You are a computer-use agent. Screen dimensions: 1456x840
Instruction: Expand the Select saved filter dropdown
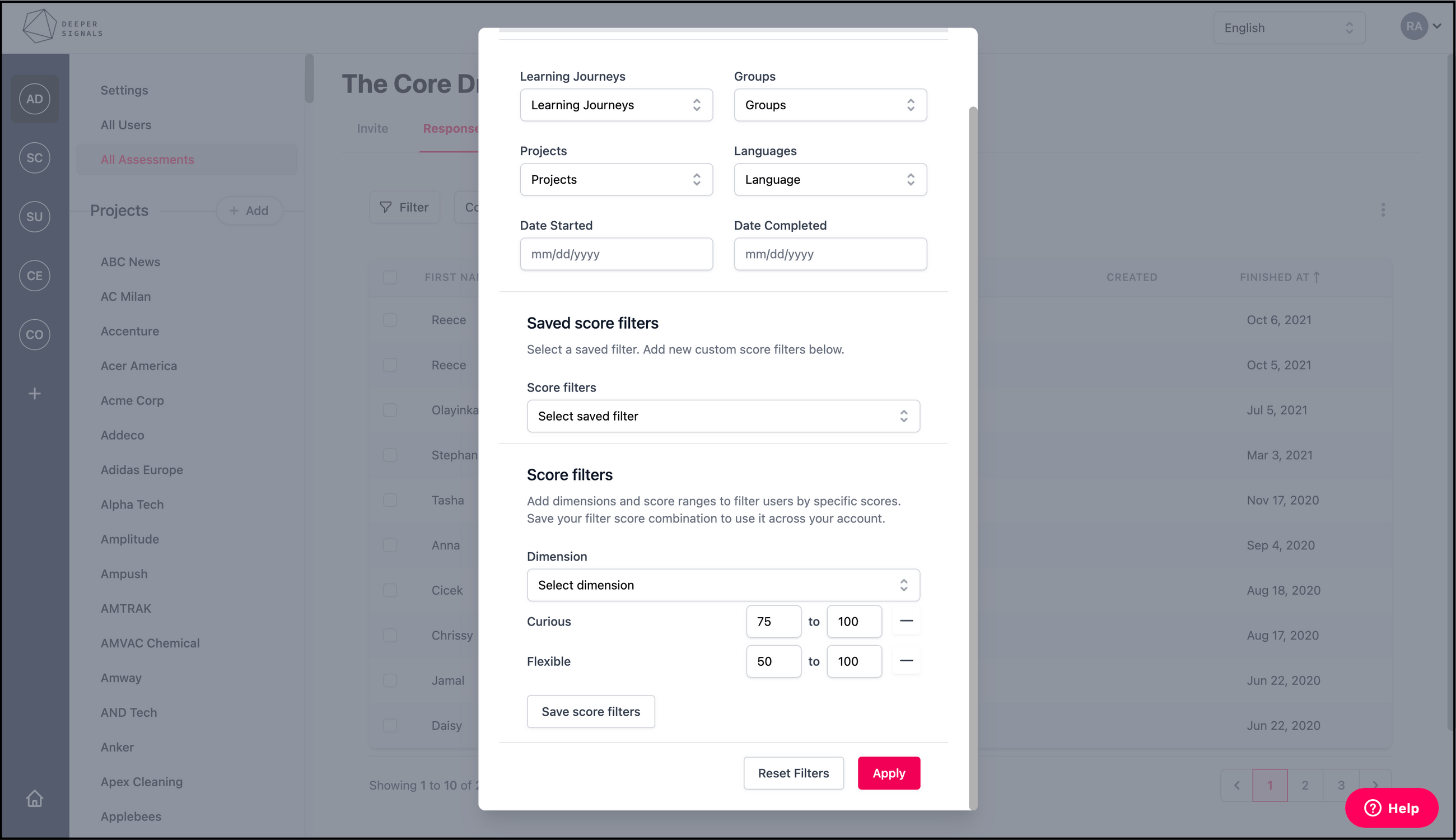pos(723,416)
